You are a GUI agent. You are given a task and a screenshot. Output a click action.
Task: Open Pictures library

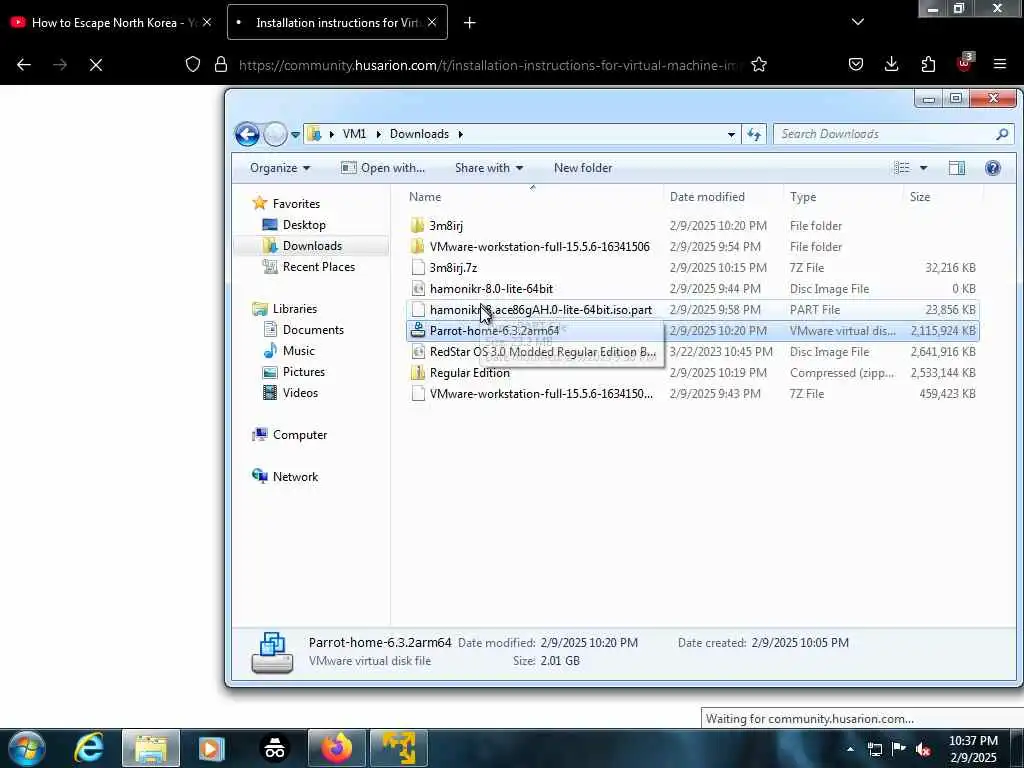click(304, 372)
